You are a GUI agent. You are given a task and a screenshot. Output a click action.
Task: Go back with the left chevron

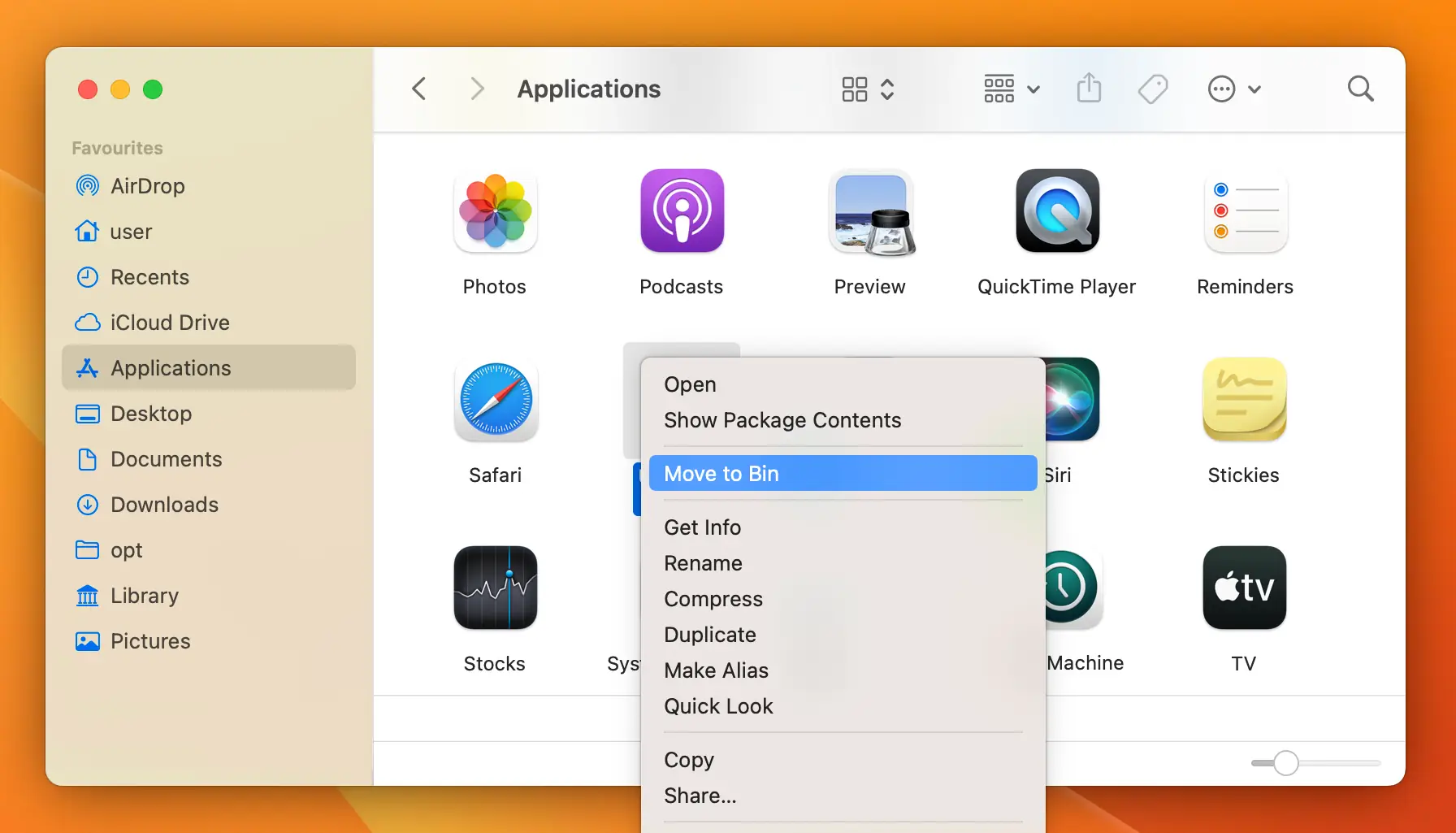click(419, 89)
